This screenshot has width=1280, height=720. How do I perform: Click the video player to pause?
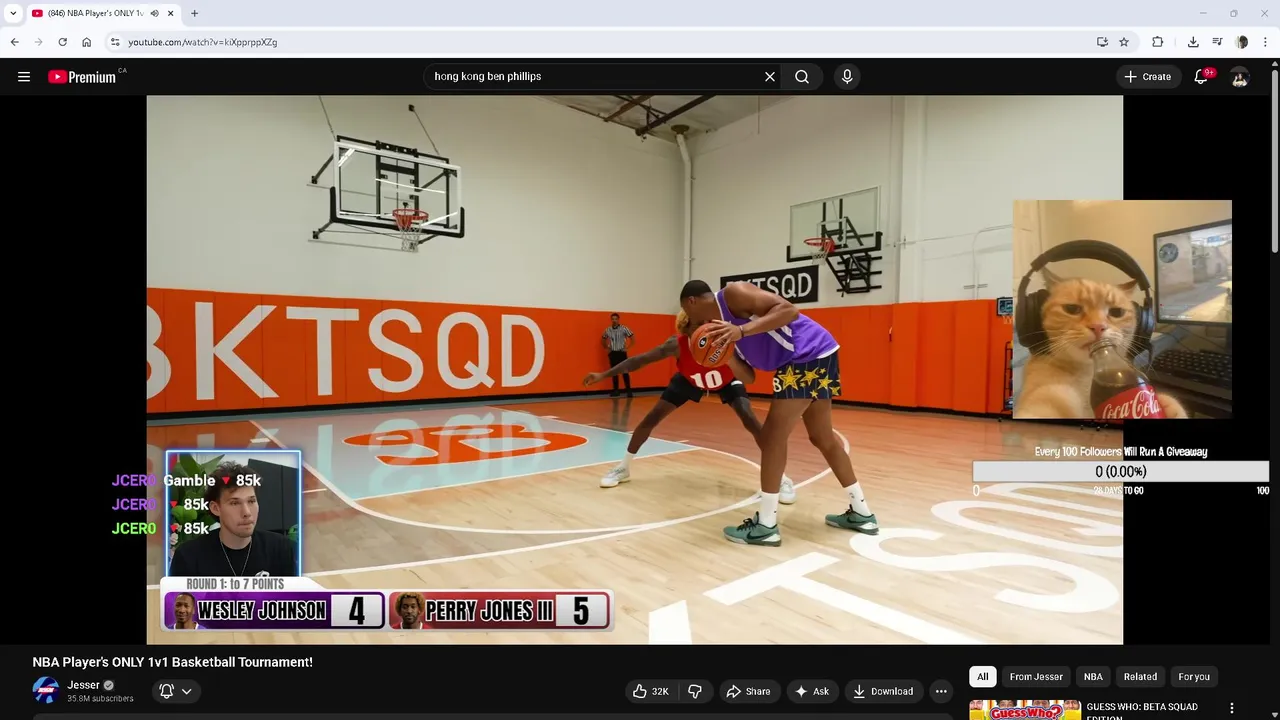(635, 370)
